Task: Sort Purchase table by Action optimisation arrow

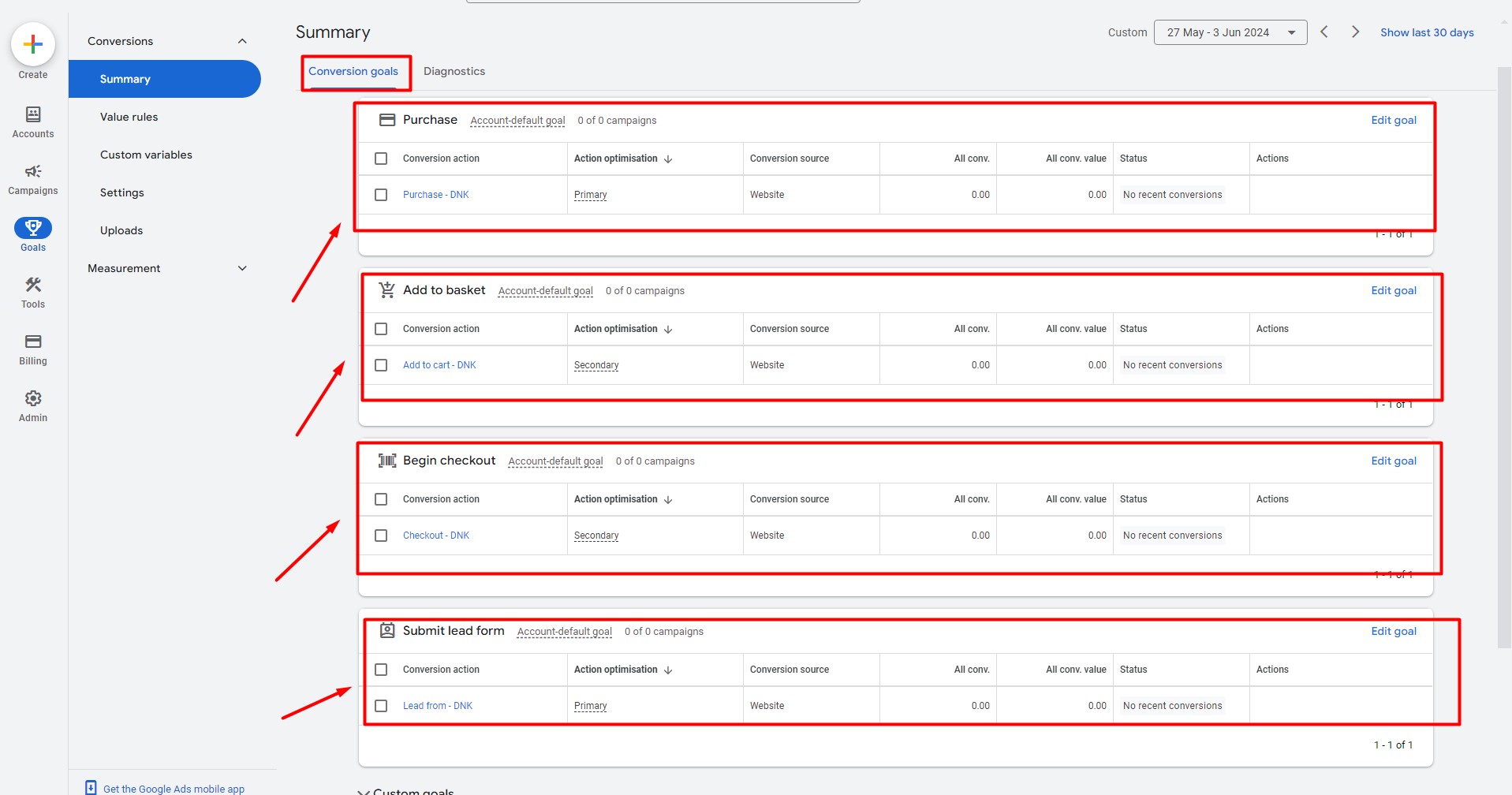Action: coord(668,159)
